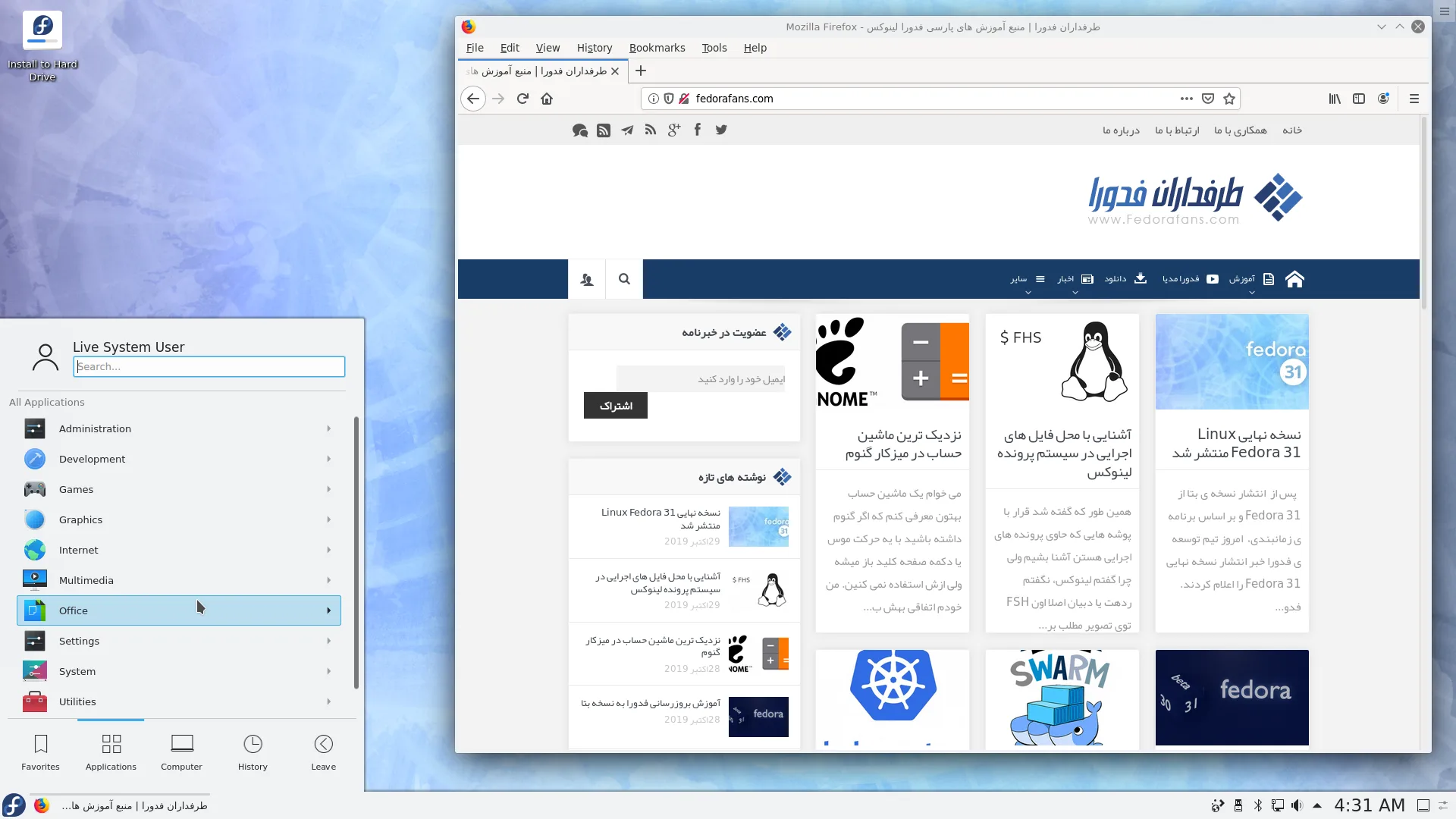Screen dimensions: 1456x819
Task: Open a new tab with plus button
Action: coord(641,71)
